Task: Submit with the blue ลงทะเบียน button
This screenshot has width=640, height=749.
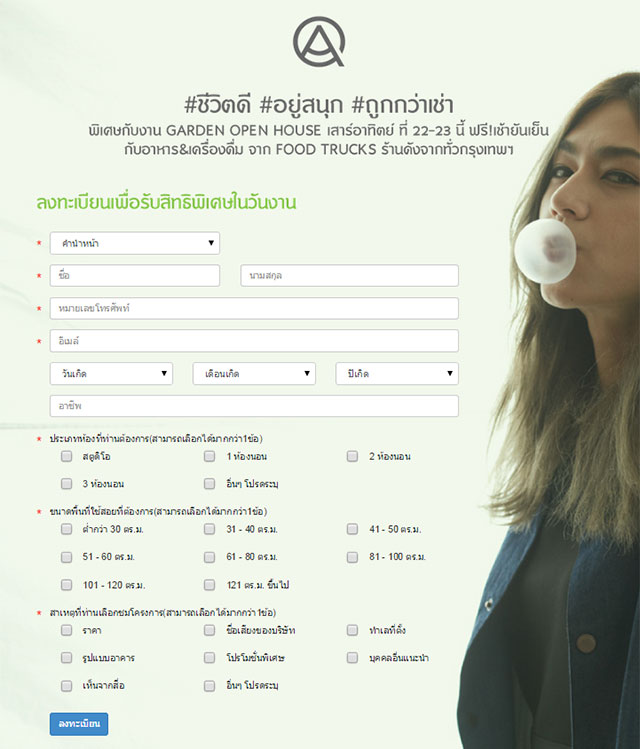Action: (x=79, y=724)
